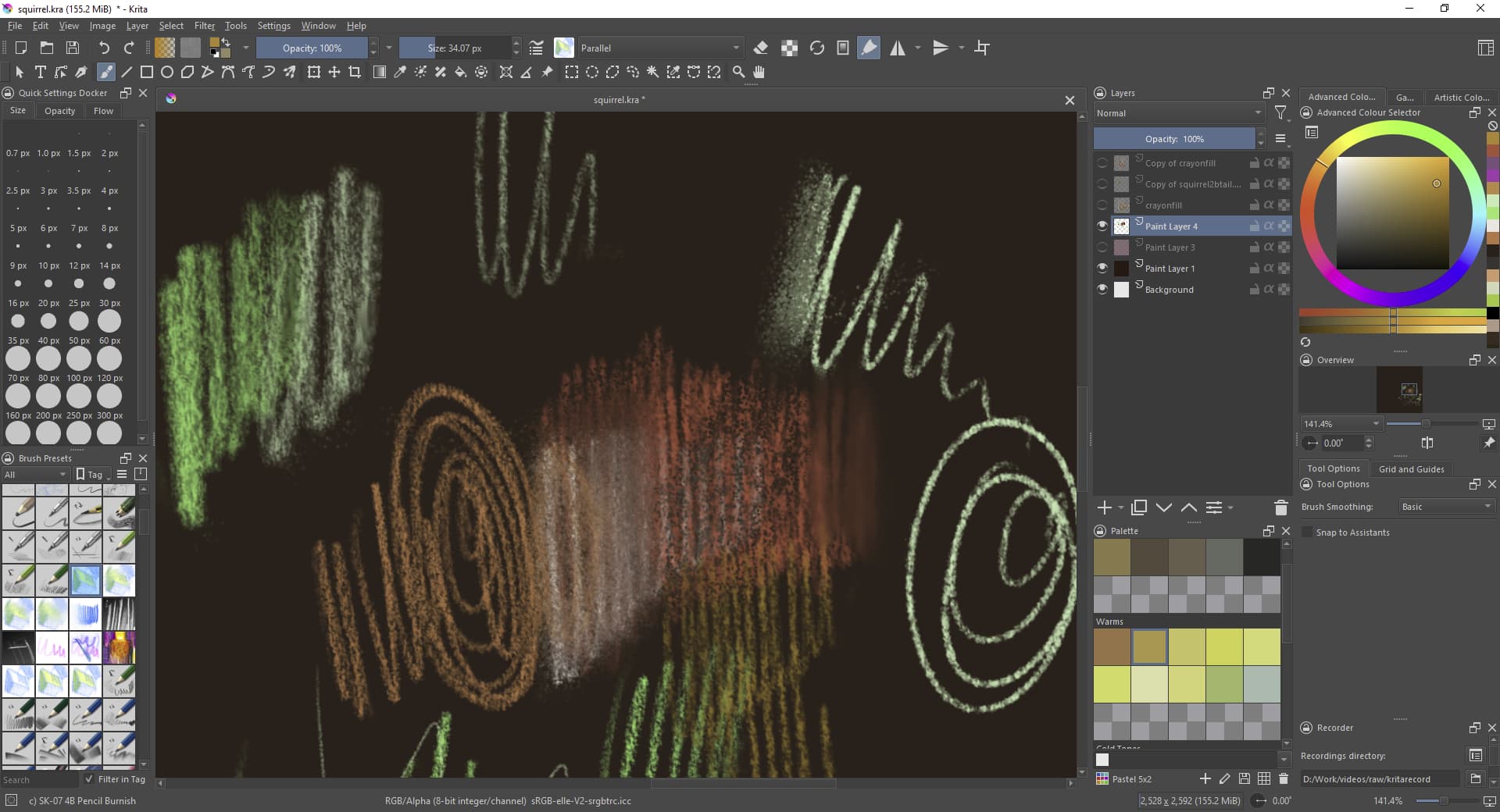Open the Parallel brush preset dropdown
This screenshot has height=812, width=1500.
coord(659,48)
